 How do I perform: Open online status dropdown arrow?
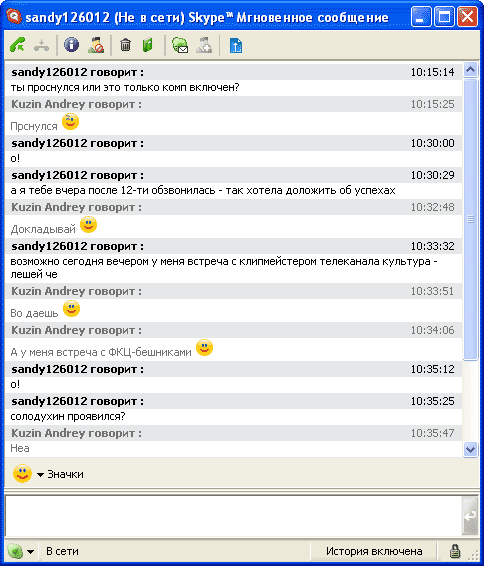(31, 552)
